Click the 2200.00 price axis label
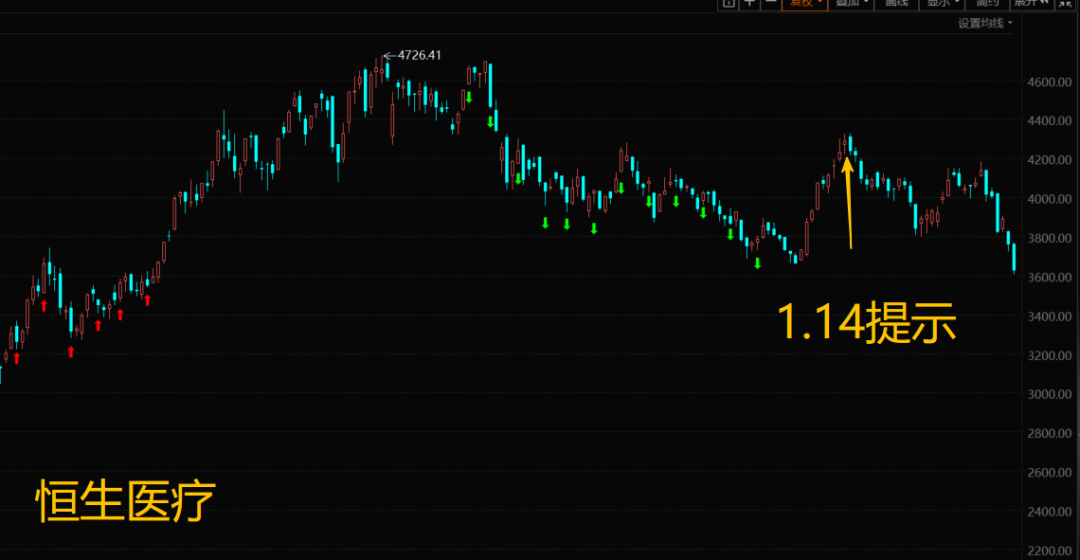The image size is (1080, 560). 1049,551
